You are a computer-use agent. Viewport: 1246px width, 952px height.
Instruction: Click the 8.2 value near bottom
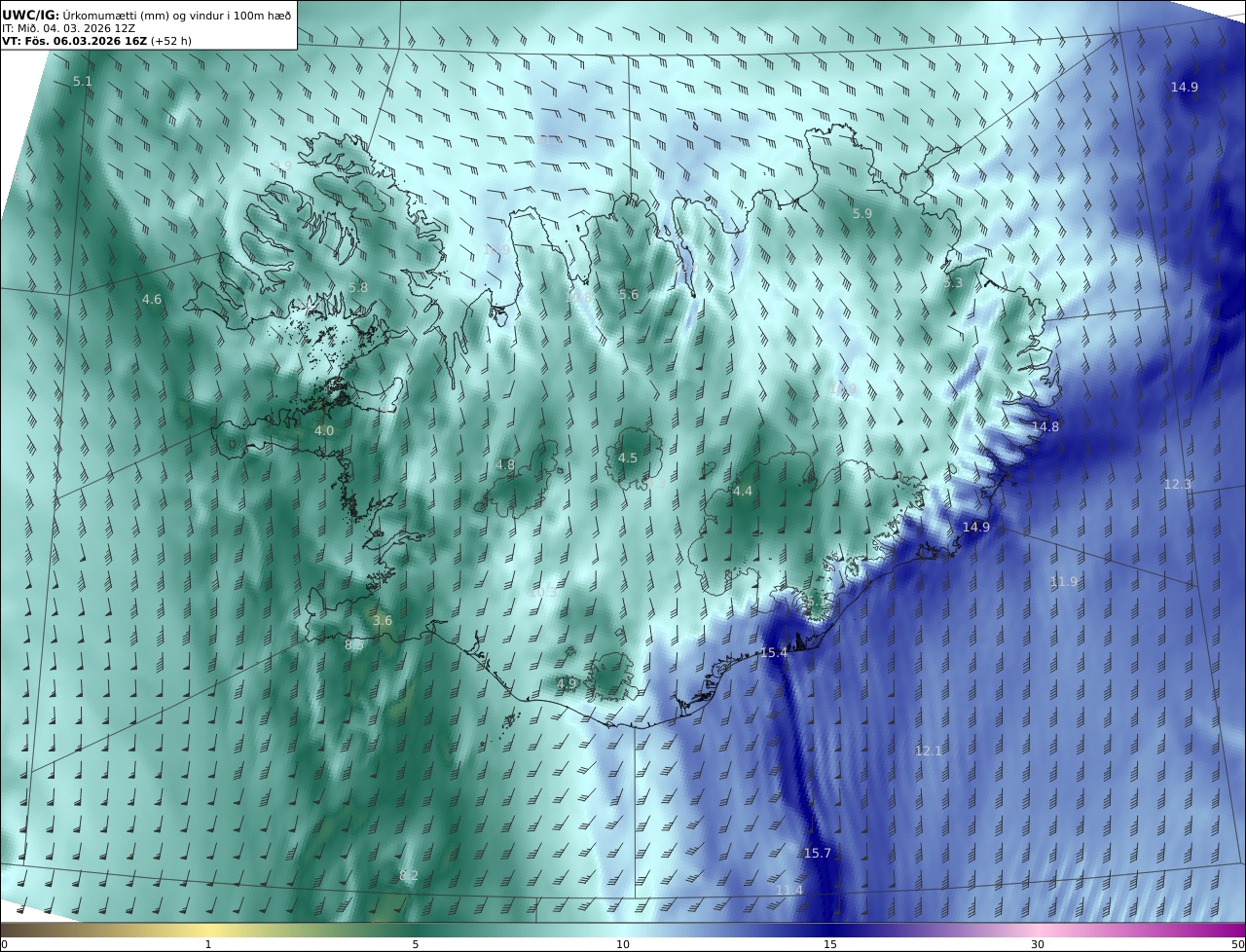(409, 876)
